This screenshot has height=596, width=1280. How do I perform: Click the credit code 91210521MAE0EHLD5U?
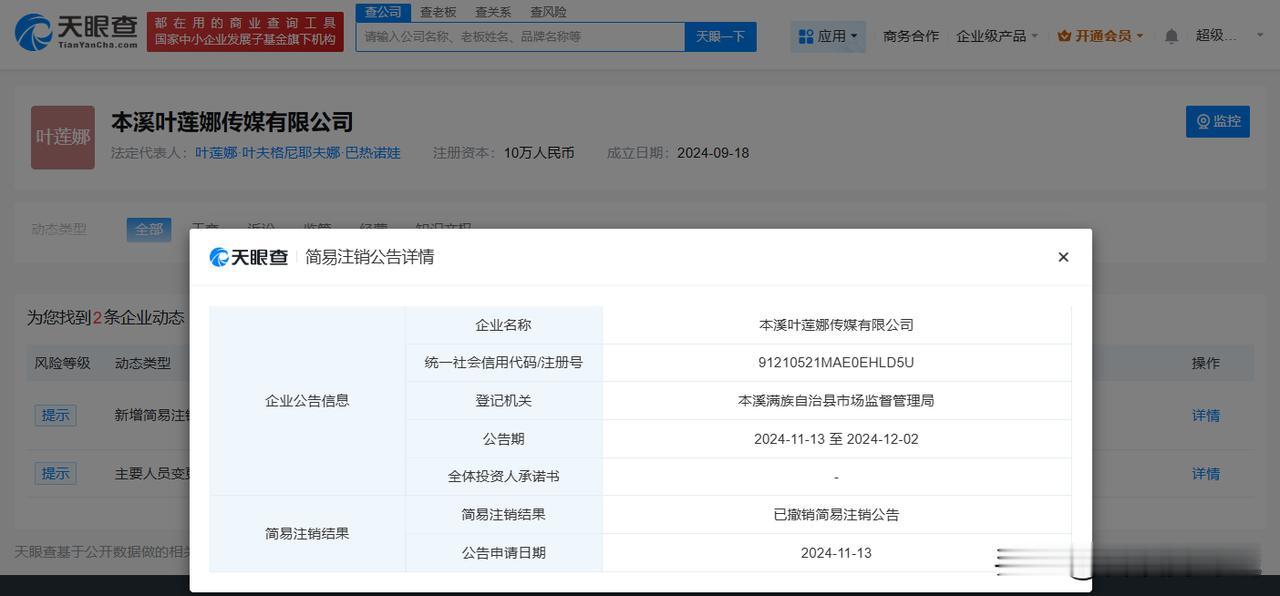coord(836,363)
